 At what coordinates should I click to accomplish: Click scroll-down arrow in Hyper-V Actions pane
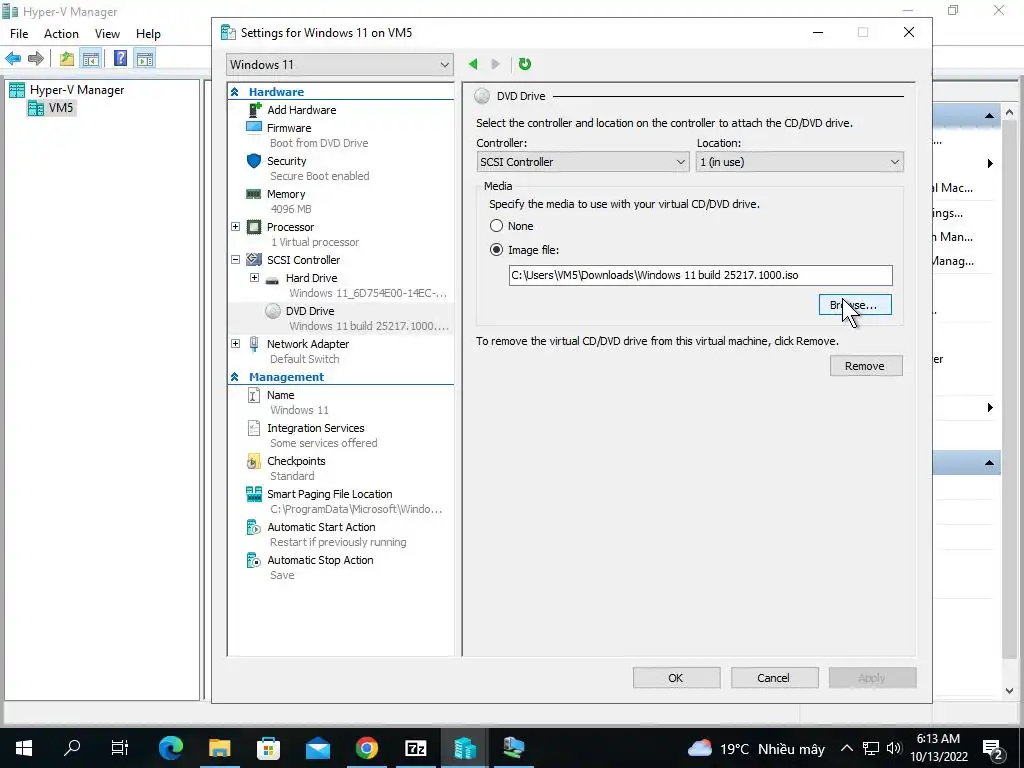pos(1010,690)
